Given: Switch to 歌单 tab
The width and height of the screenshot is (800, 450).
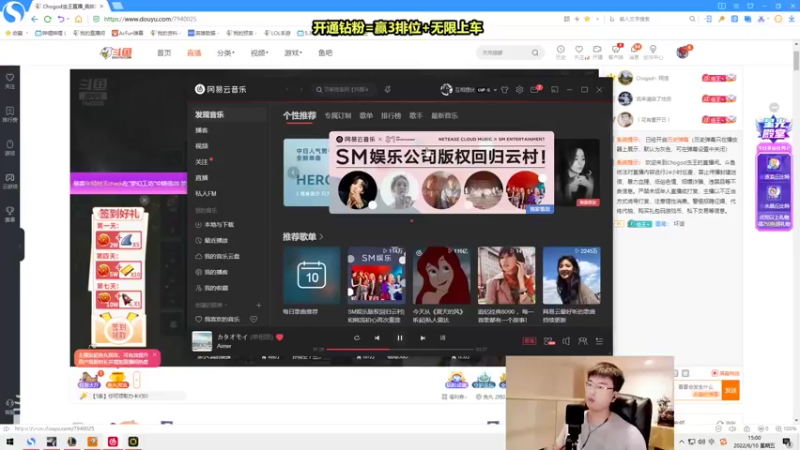Looking at the screenshot, I should [366, 116].
